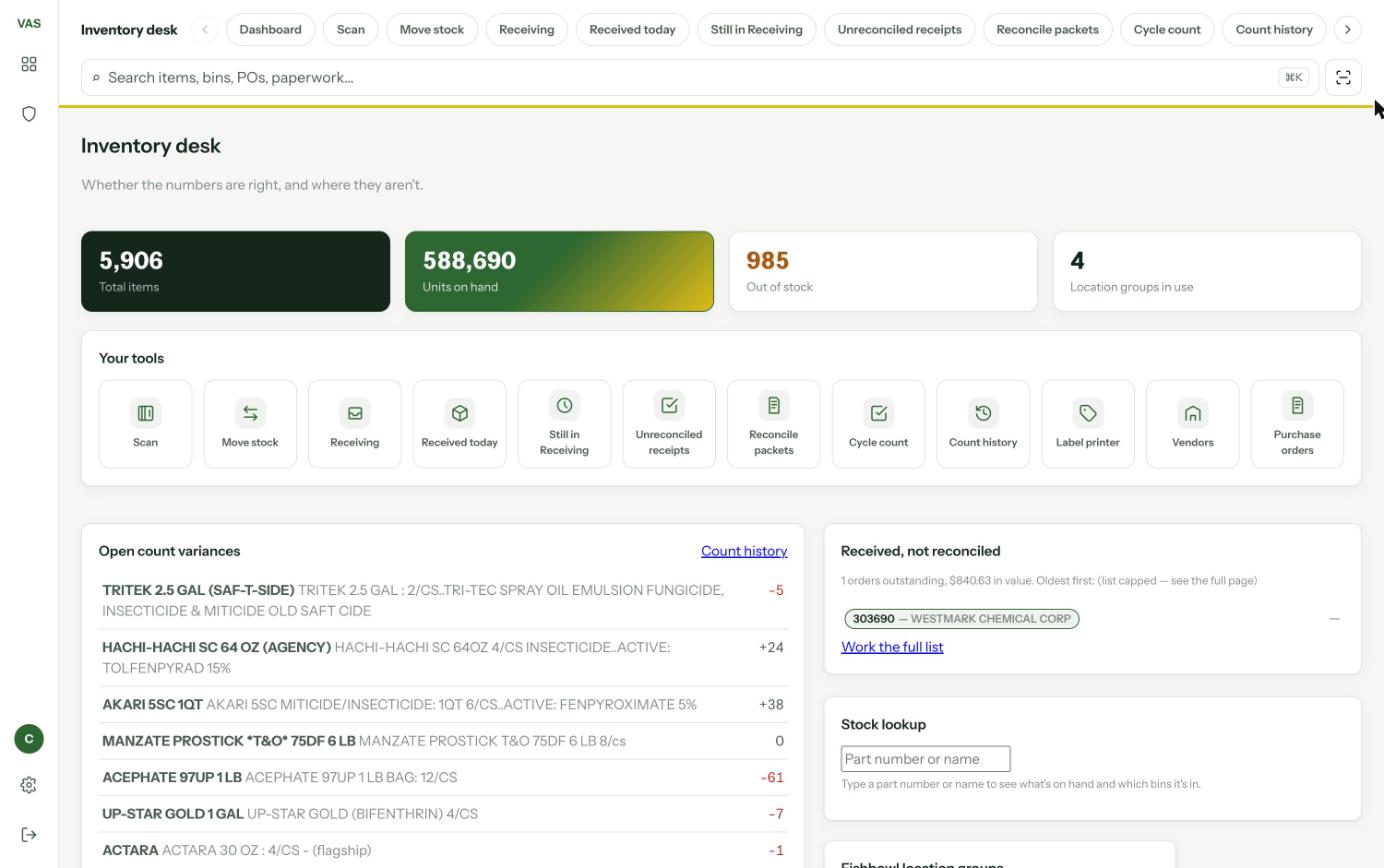
Task: Switch to the Scan nav tab
Action: pos(351,29)
